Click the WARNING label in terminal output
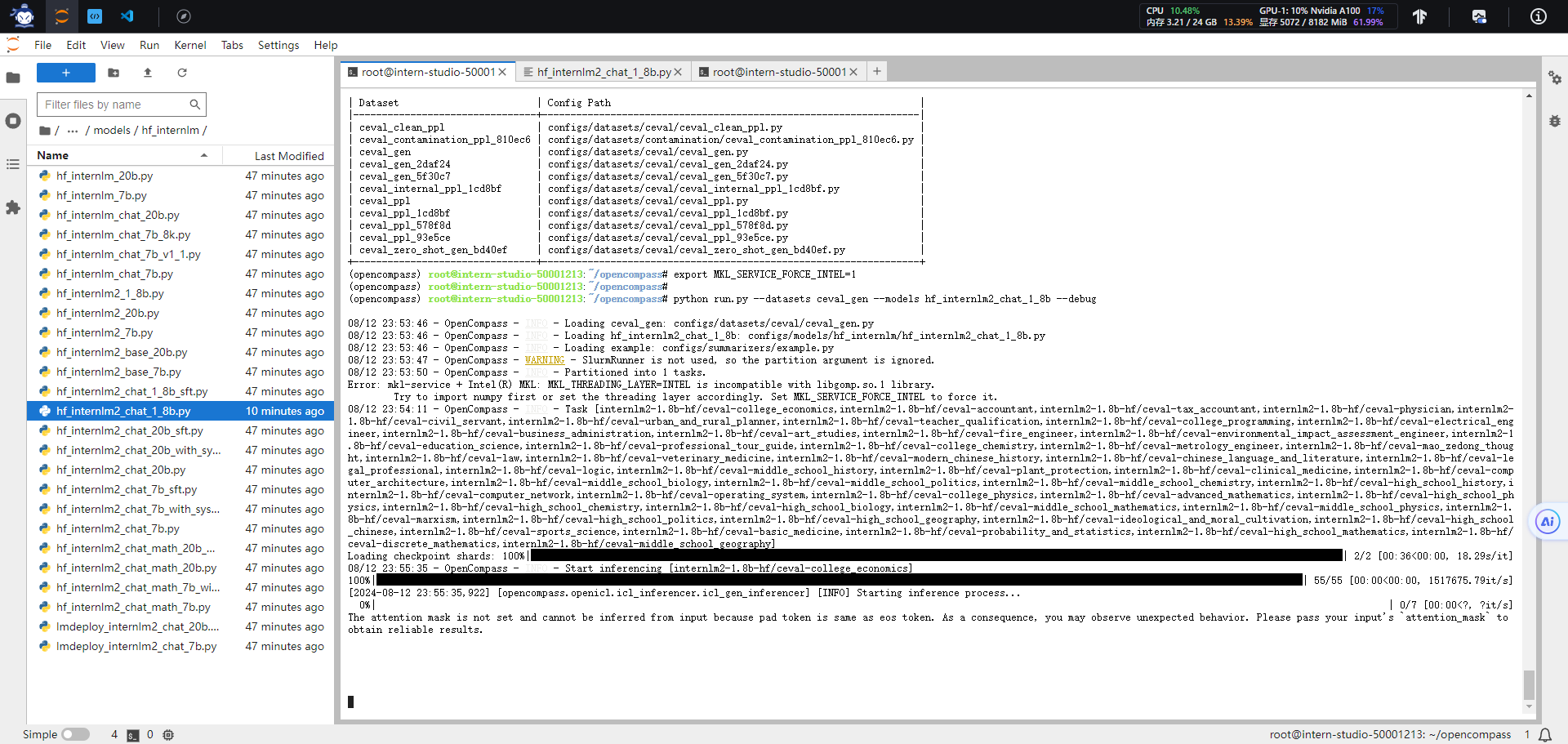1568x744 pixels. pos(545,360)
